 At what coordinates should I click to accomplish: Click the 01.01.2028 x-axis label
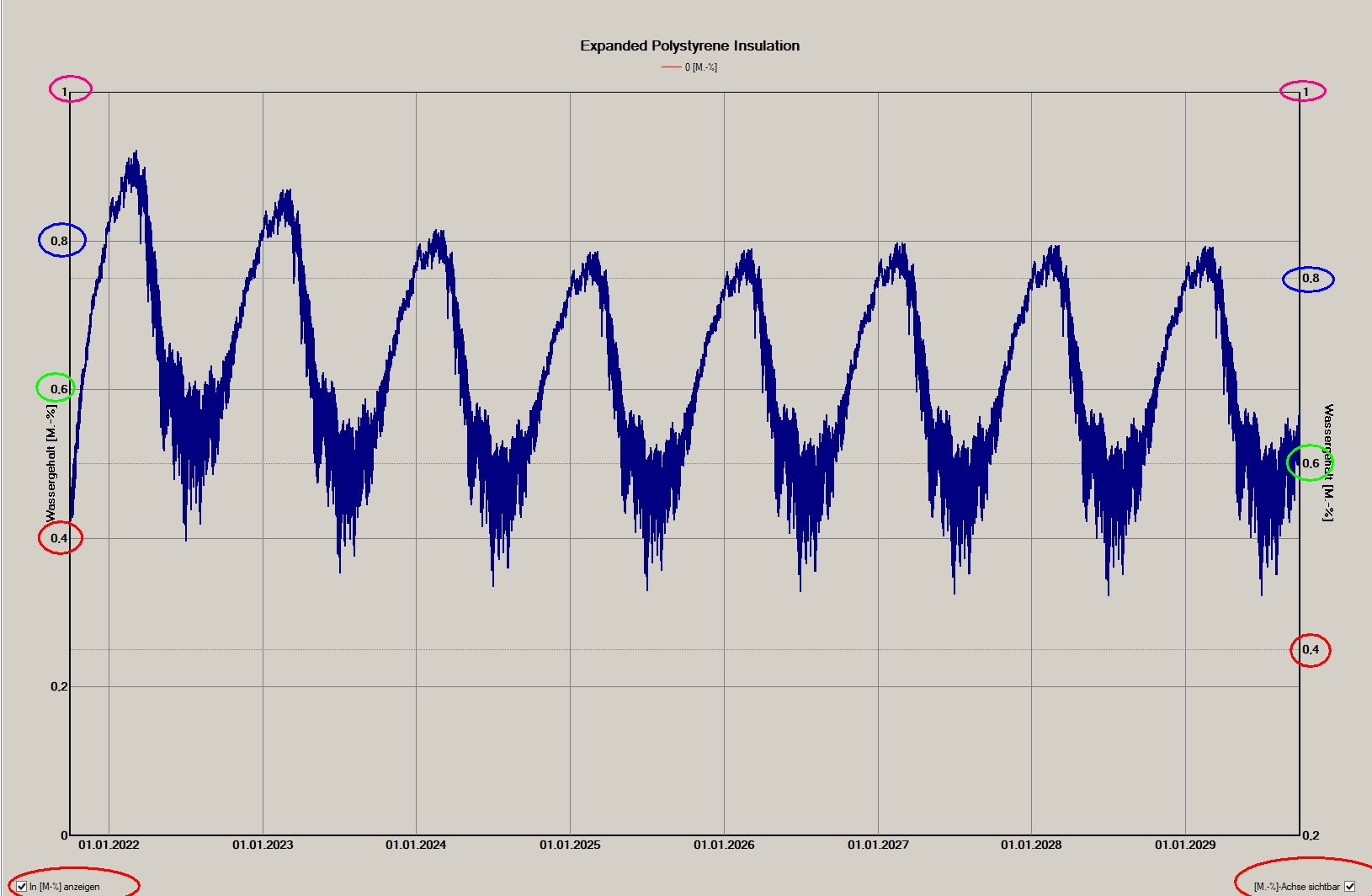click(x=1031, y=845)
